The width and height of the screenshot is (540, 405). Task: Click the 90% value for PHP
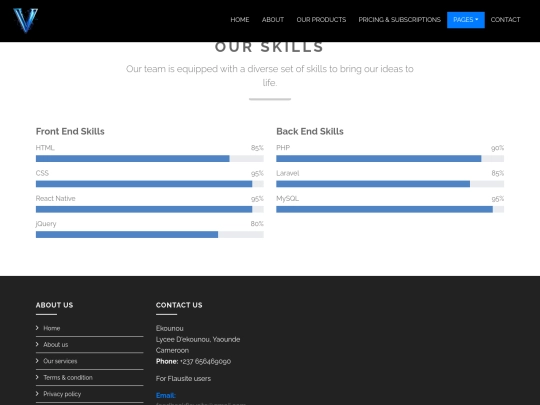click(498, 148)
